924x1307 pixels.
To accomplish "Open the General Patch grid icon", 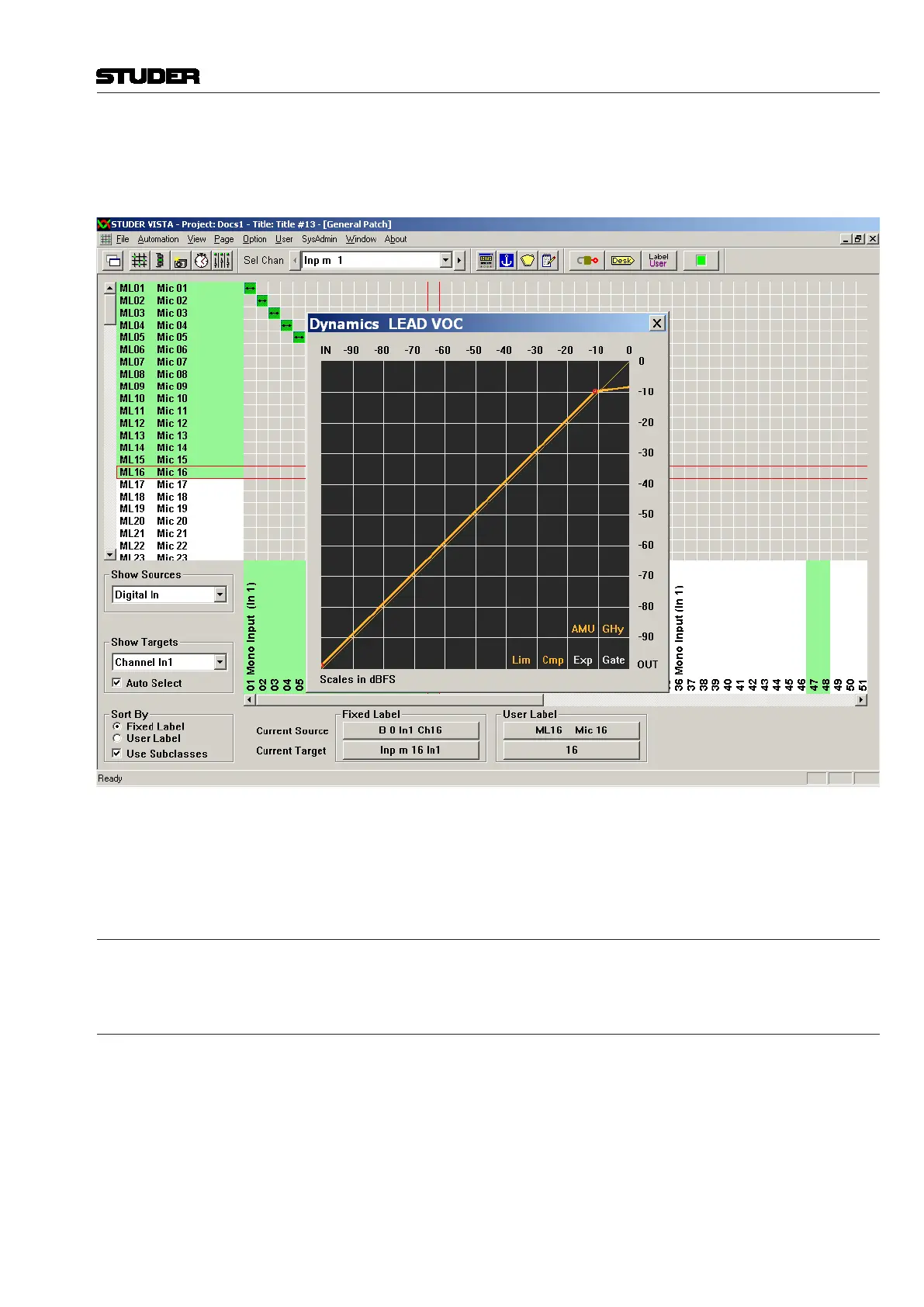I will (x=139, y=261).
